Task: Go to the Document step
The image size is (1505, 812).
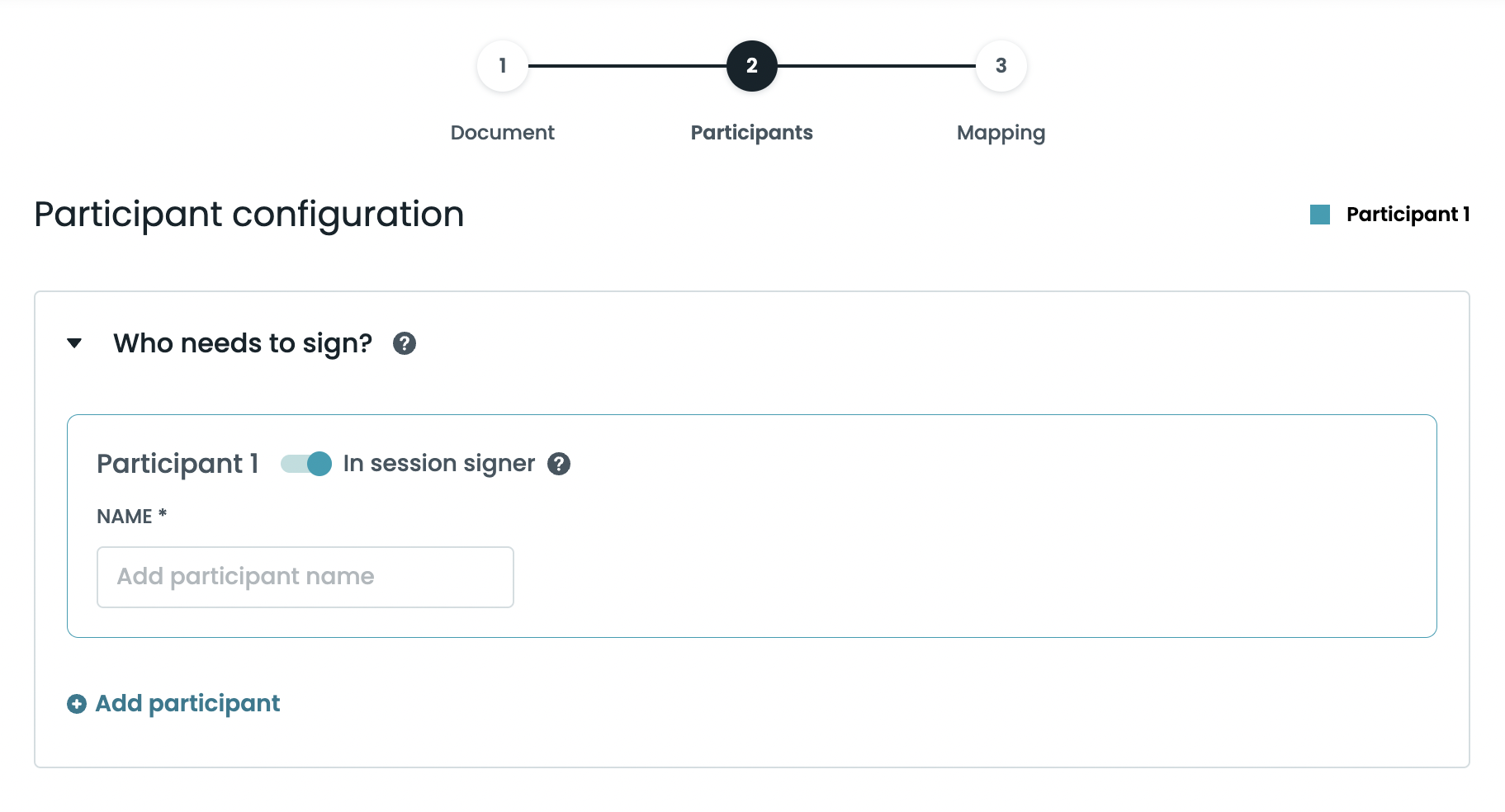Action: 502,132
